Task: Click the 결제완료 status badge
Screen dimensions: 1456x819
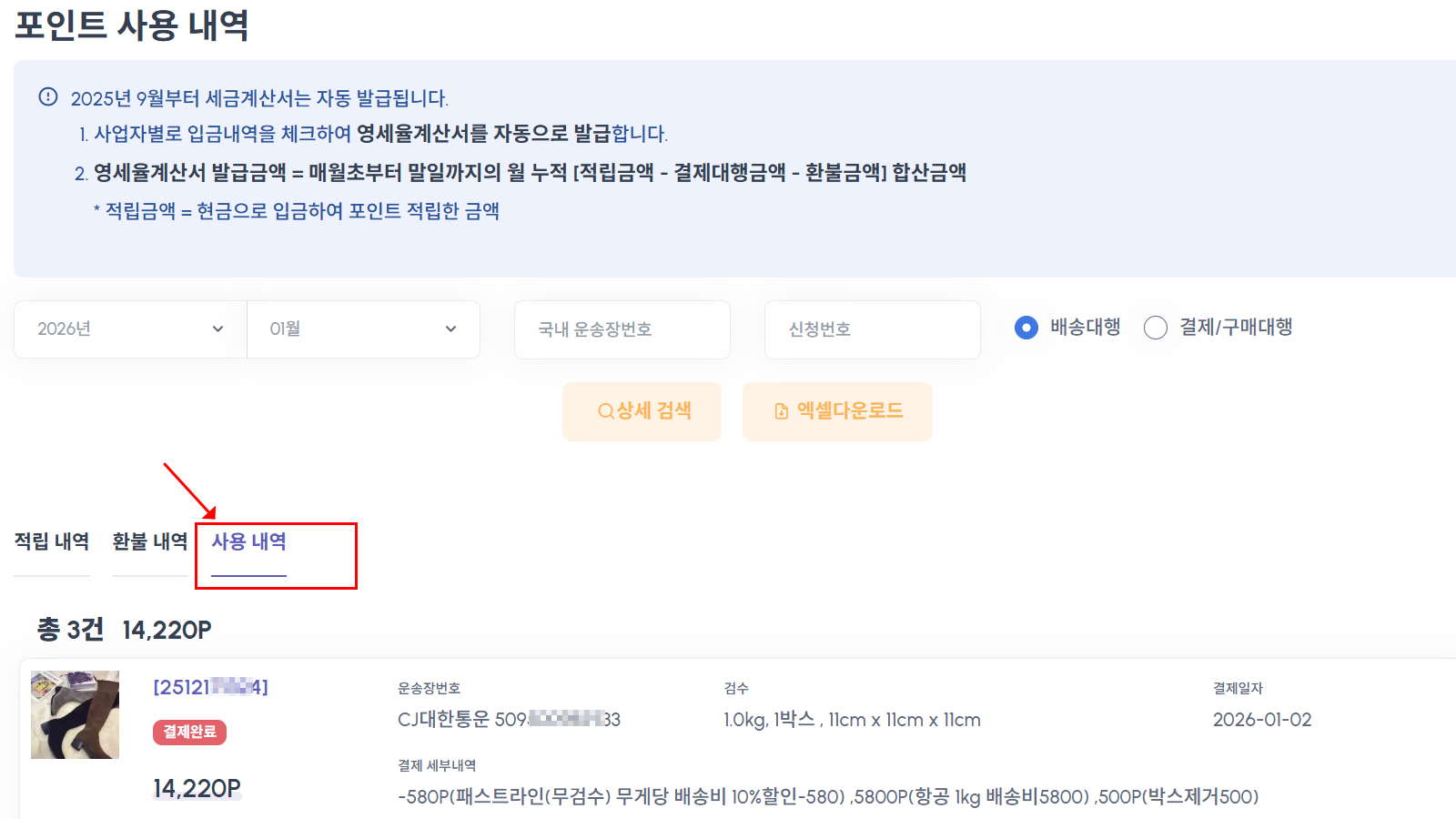Action: click(x=189, y=733)
